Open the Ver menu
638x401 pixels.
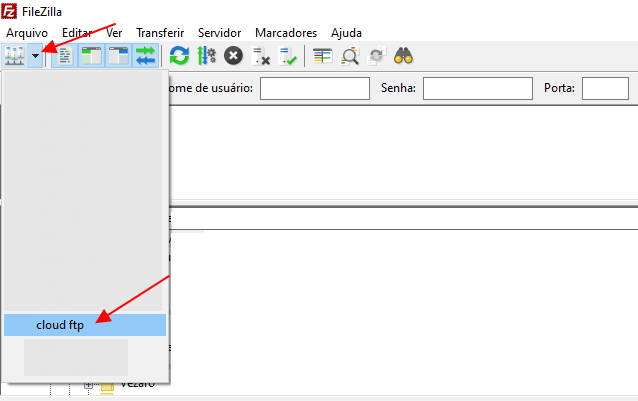click(114, 33)
